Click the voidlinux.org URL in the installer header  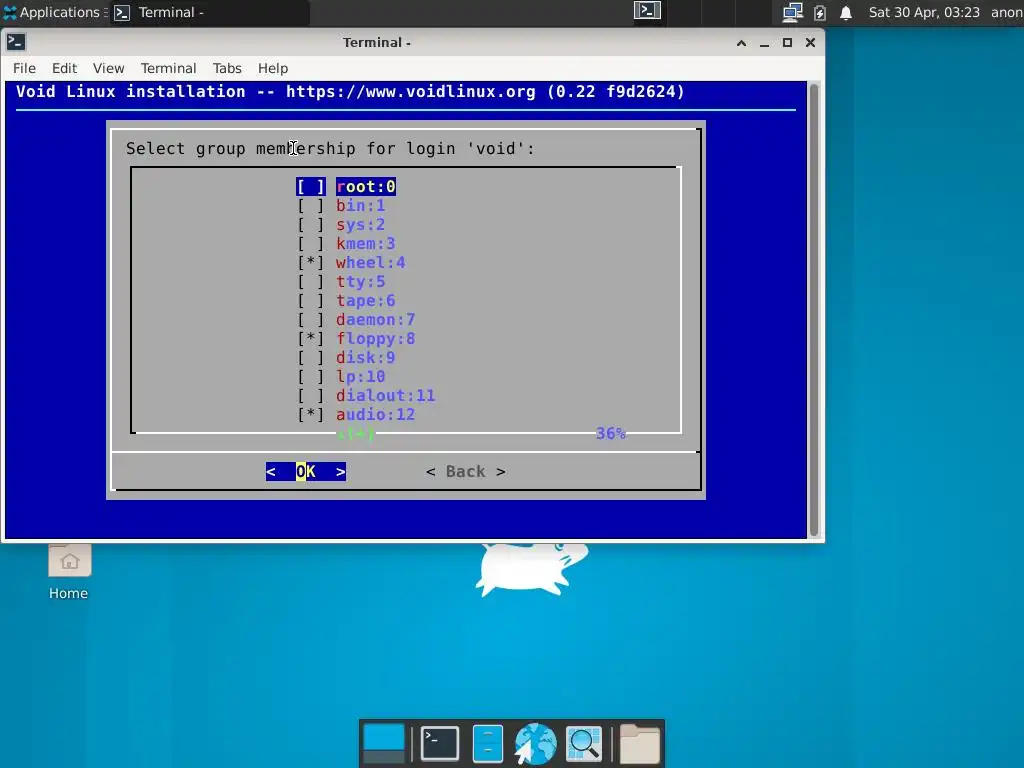(411, 91)
